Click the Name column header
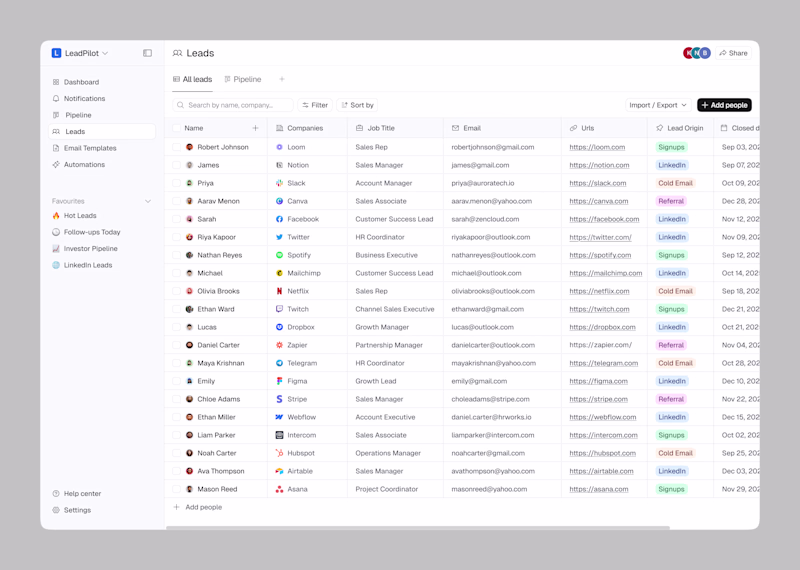This screenshot has width=800, height=570. point(194,128)
